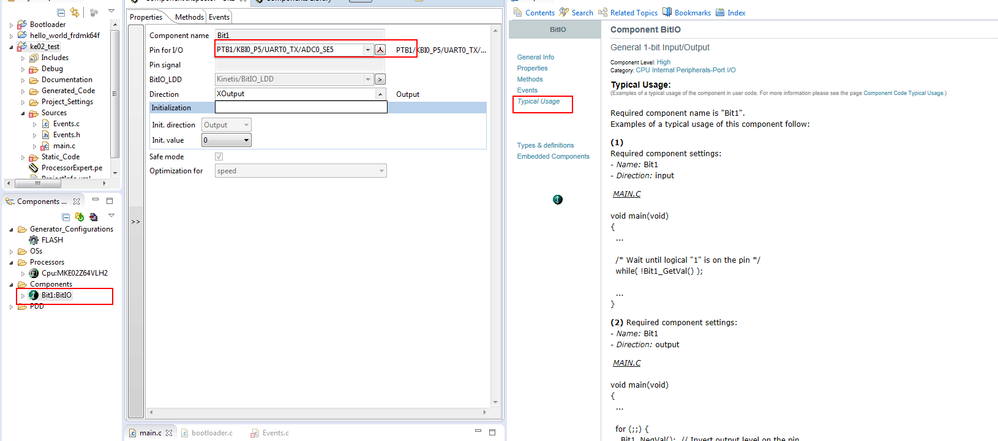Image resolution: width=998 pixels, height=441 pixels.
Task: Click the pin icon next to Pin for I/O
Action: click(380, 50)
